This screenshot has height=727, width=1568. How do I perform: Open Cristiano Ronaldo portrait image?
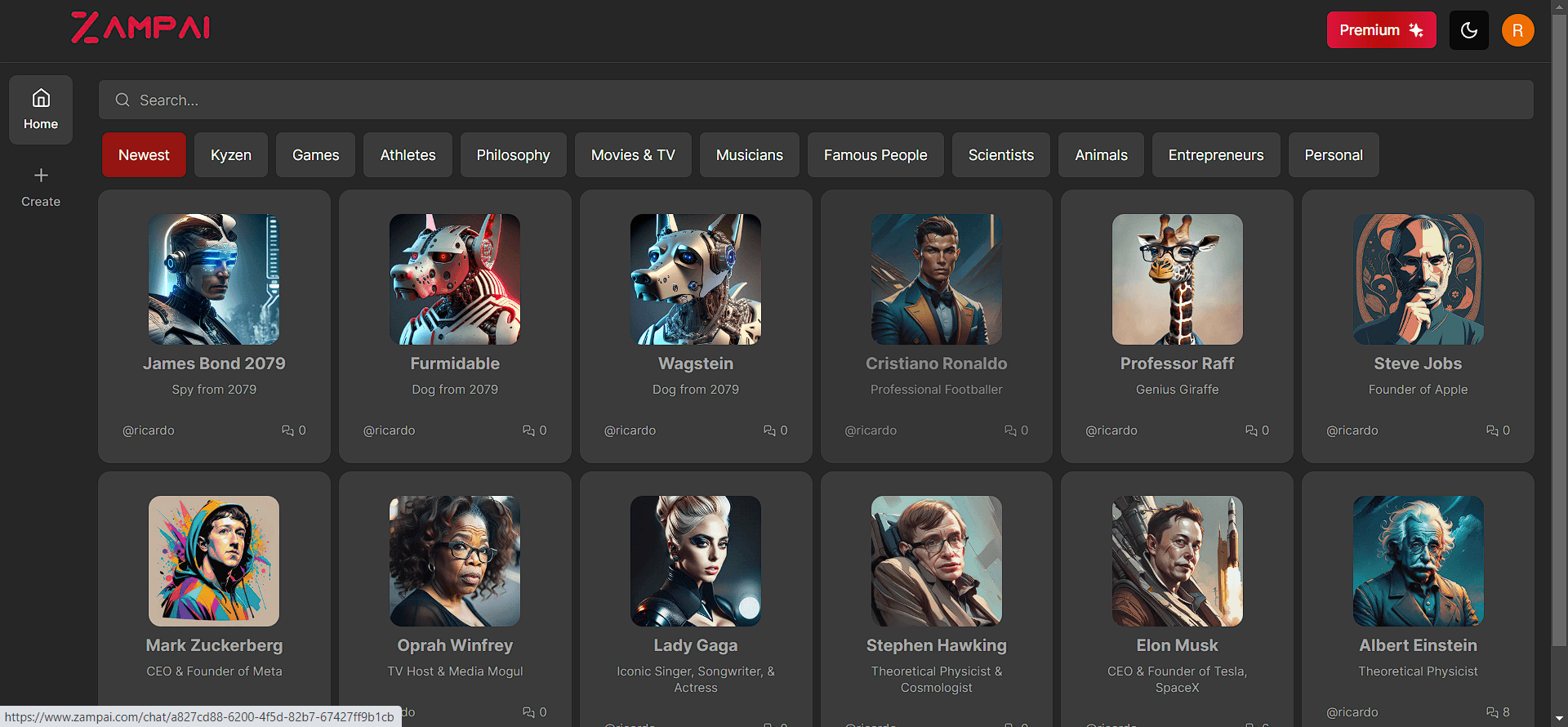tap(937, 279)
